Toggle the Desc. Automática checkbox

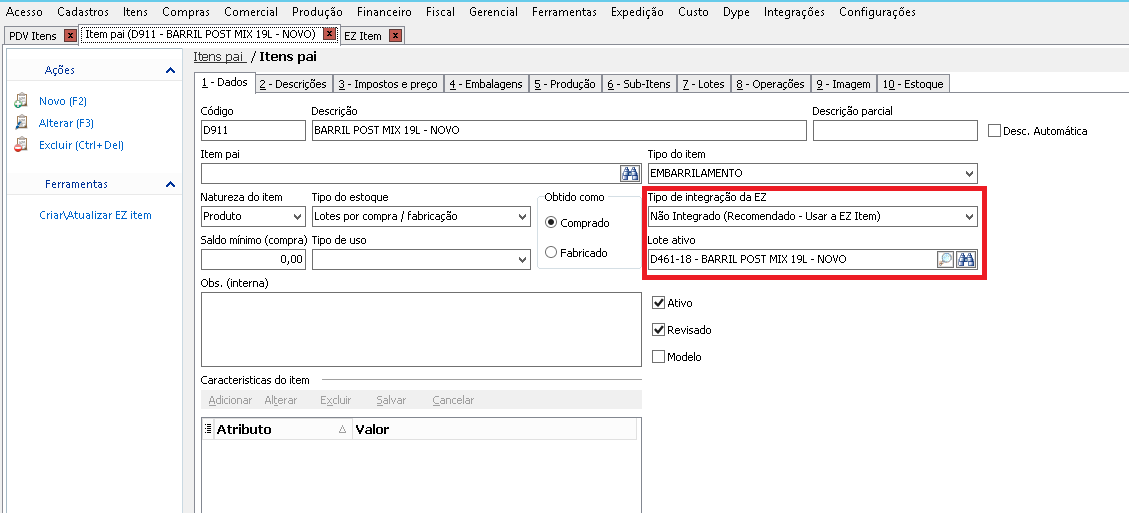pyautogui.click(x=994, y=130)
